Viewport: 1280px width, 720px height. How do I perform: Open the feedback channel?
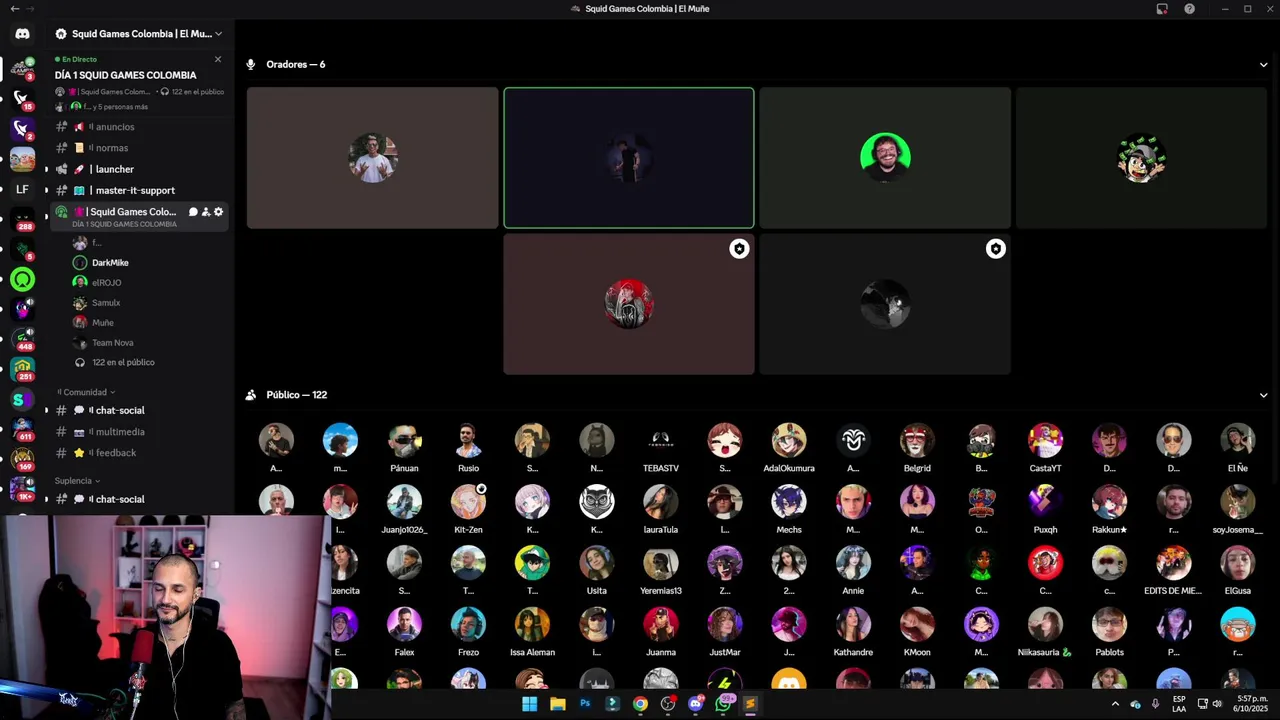(x=140, y=453)
